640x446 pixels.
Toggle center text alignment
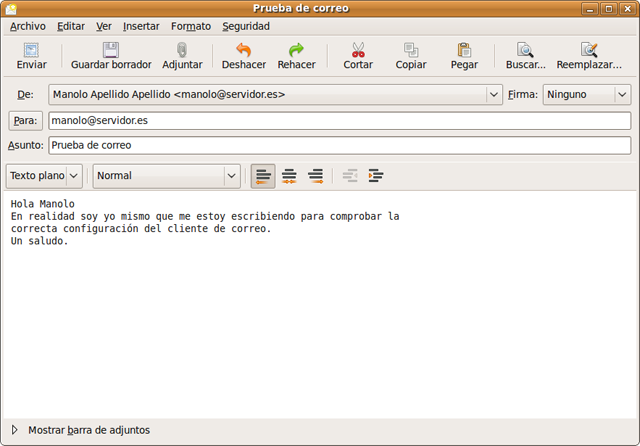289,176
